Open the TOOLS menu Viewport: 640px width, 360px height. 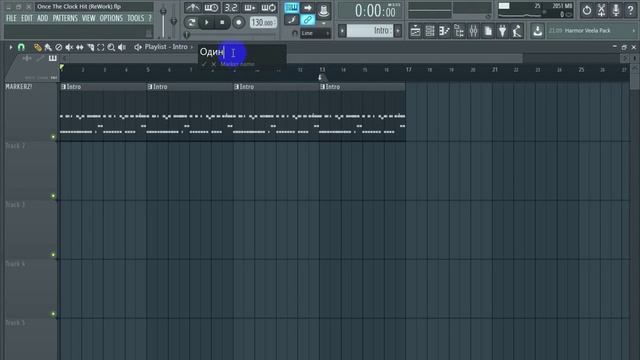(x=136, y=18)
